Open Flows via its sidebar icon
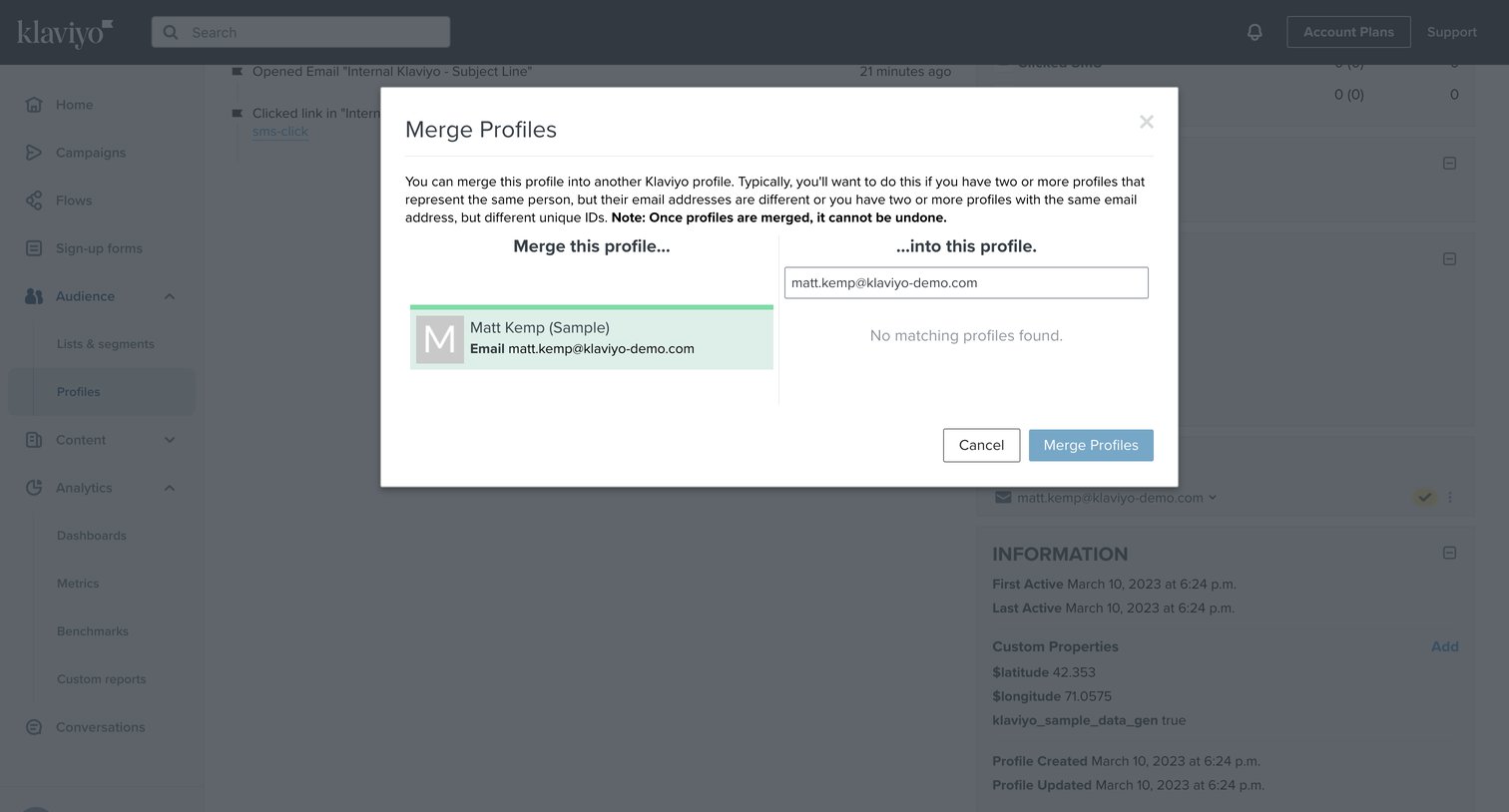 point(34,201)
